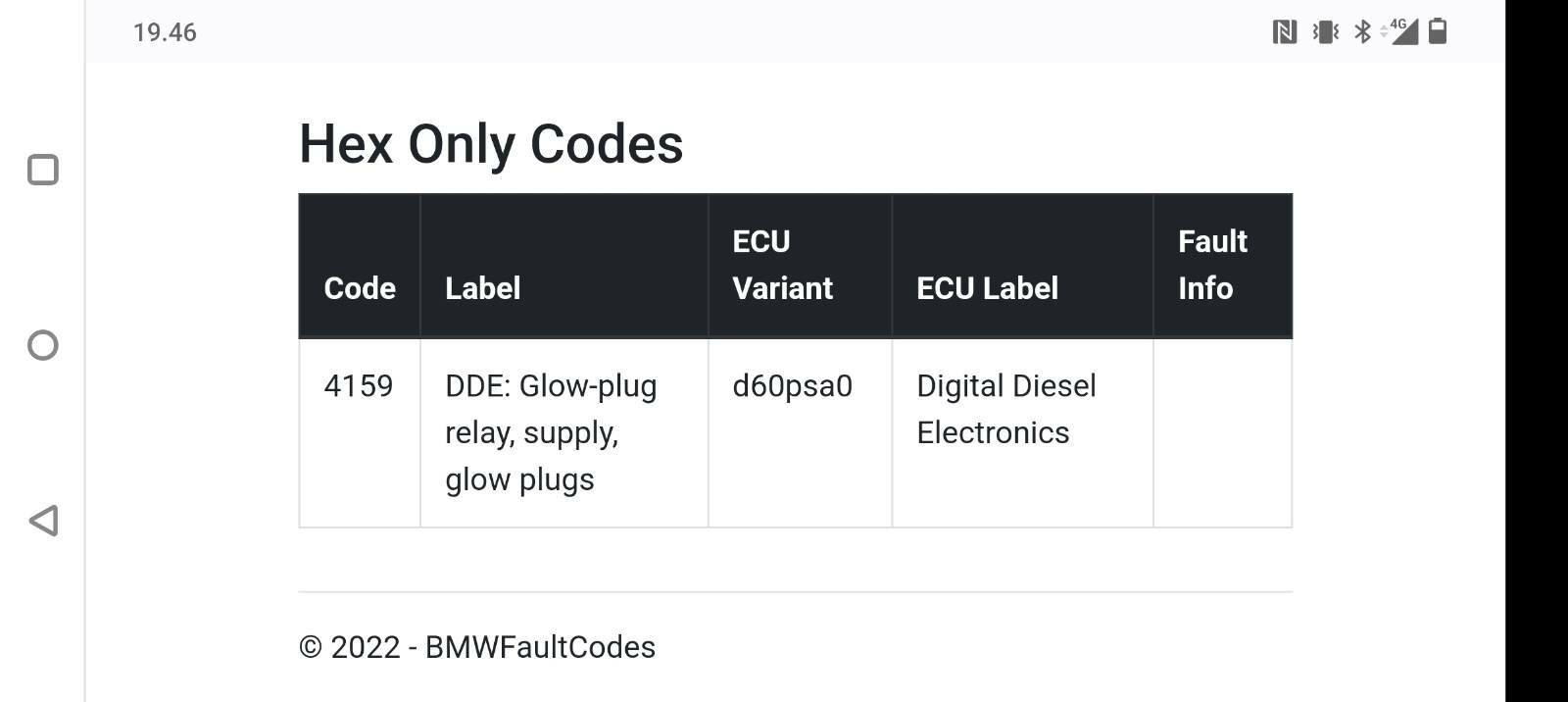
Task: Tap the battery status icon
Action: 1438,31
